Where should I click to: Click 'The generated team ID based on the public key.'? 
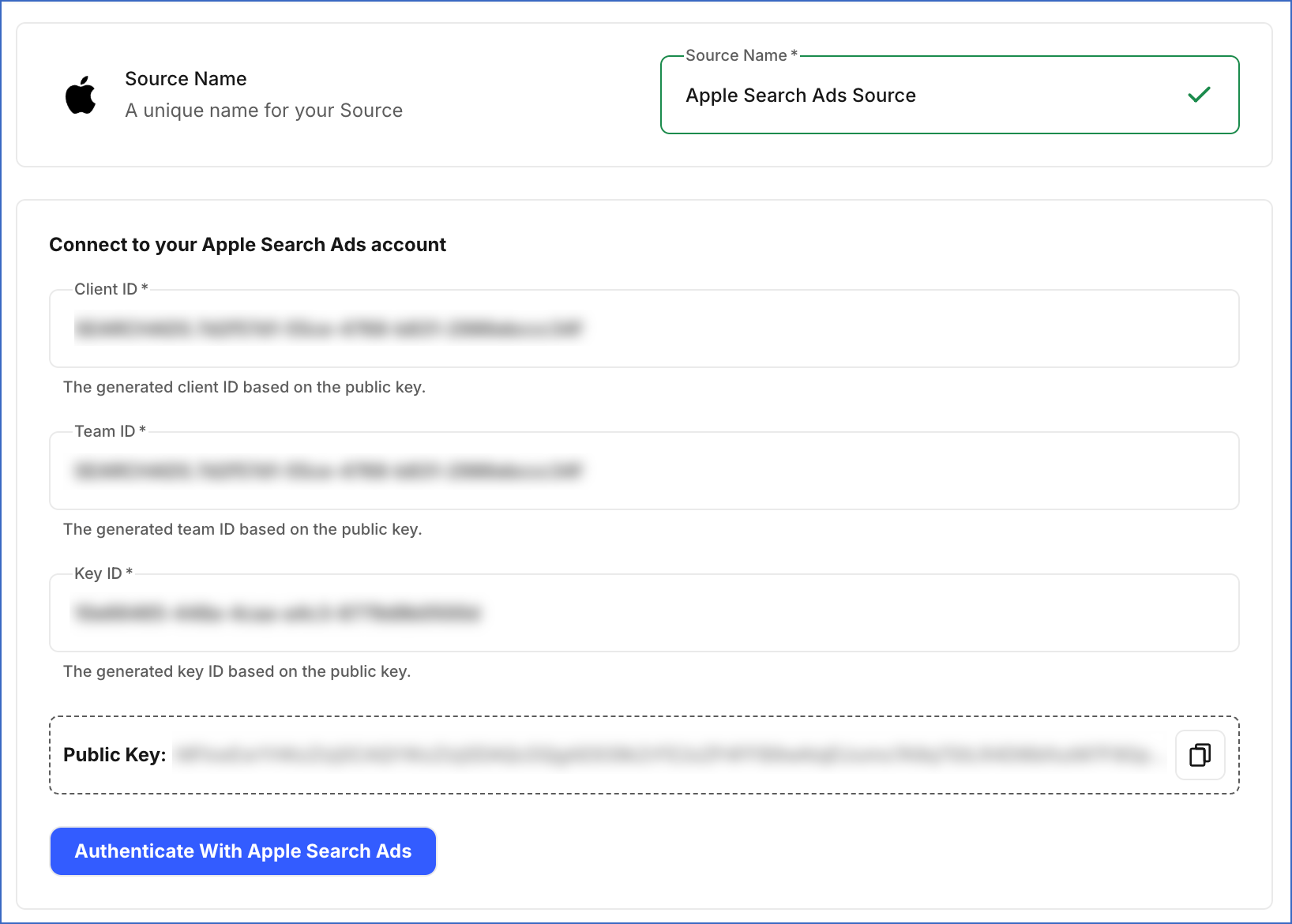click(x=242, y=529)
